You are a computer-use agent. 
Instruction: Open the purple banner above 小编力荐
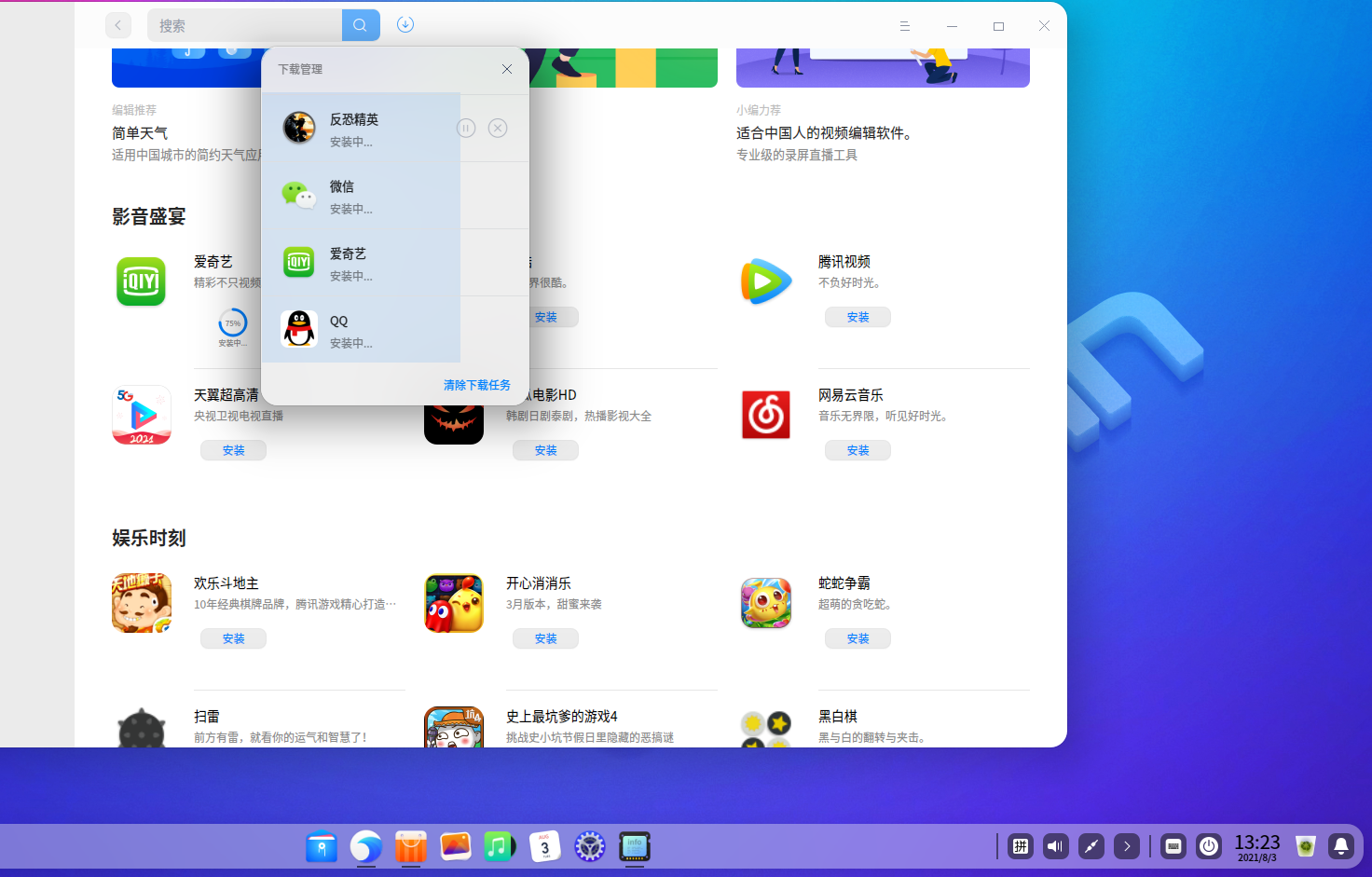click(x=883, y=68)
